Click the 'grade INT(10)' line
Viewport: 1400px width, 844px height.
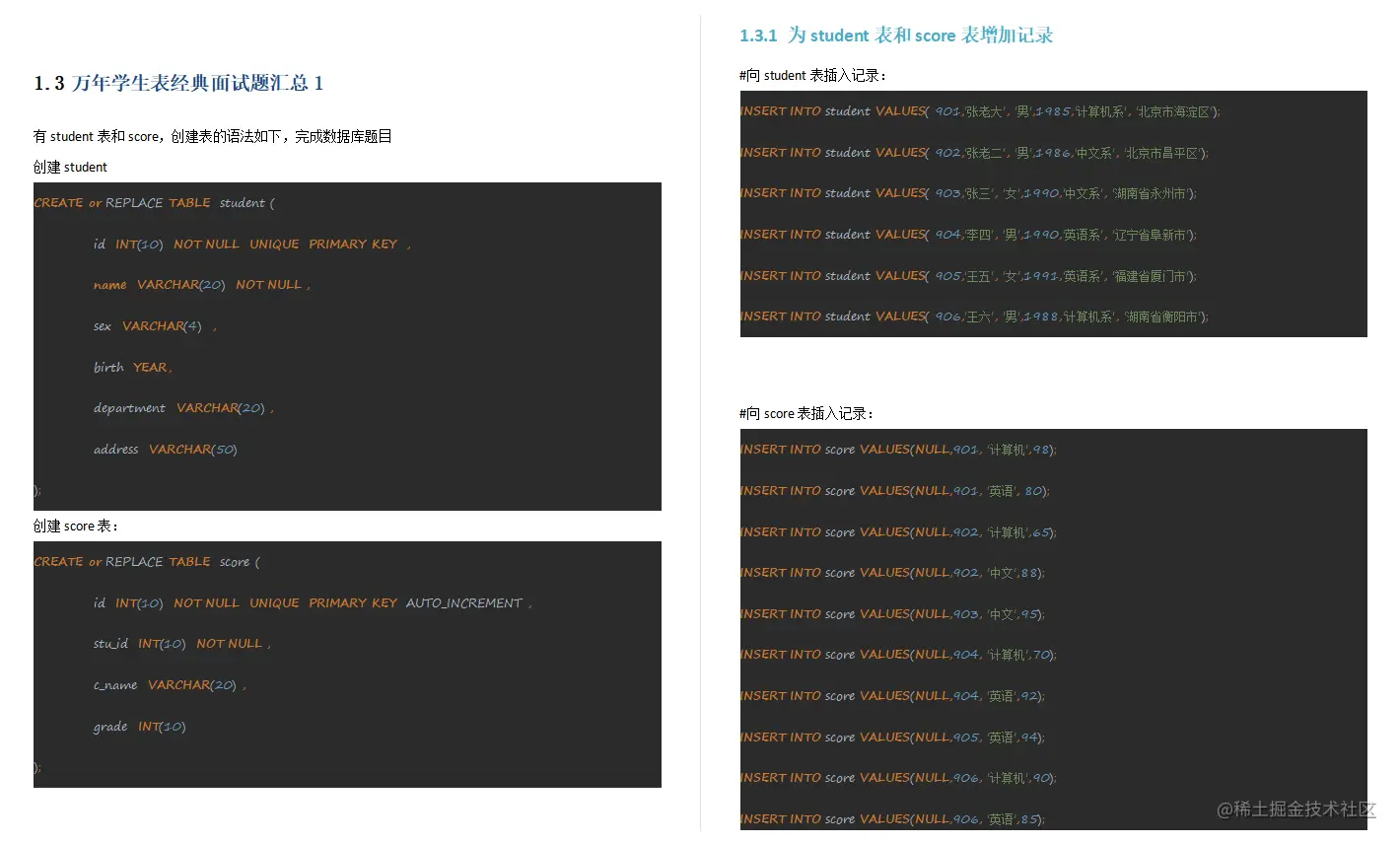[x=140, y=727]
